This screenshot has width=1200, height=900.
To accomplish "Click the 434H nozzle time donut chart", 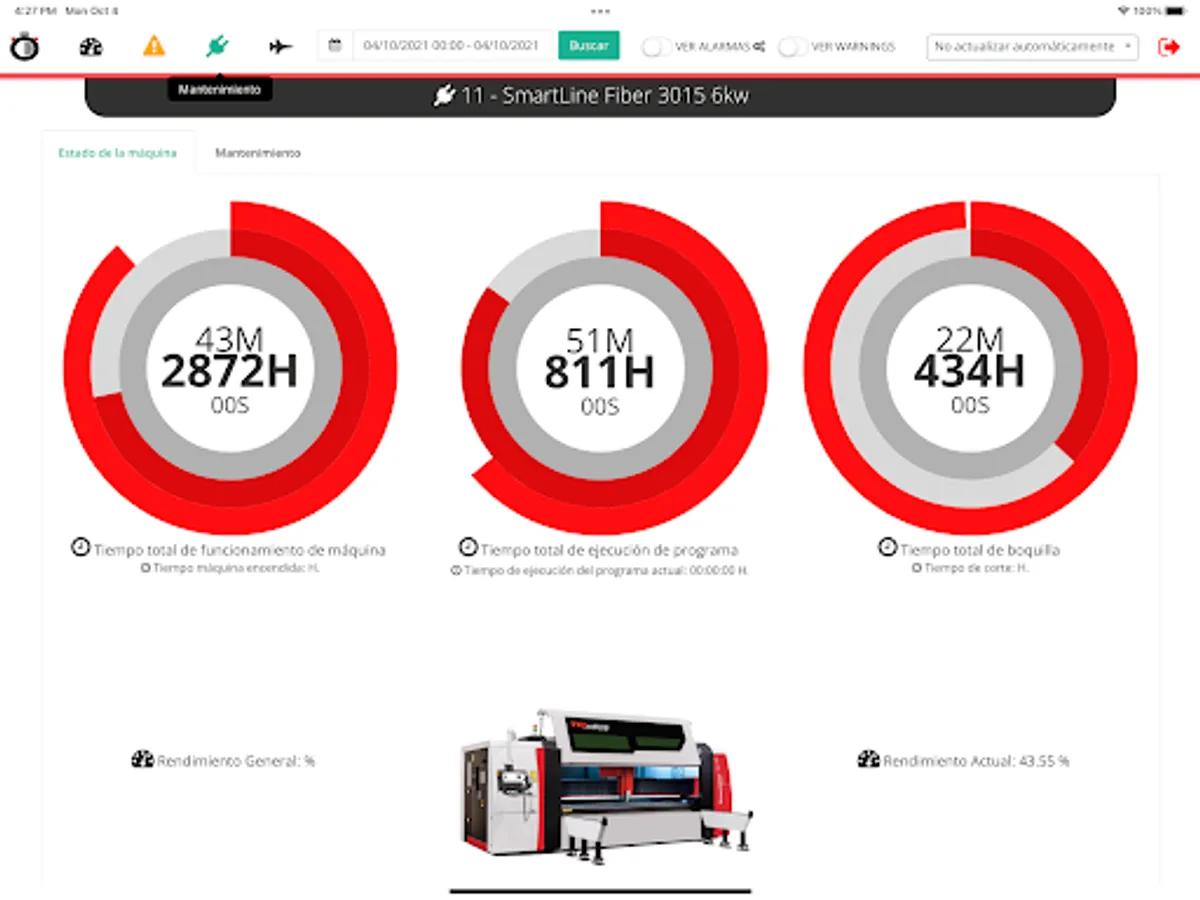I will click(x=970, y=369).
